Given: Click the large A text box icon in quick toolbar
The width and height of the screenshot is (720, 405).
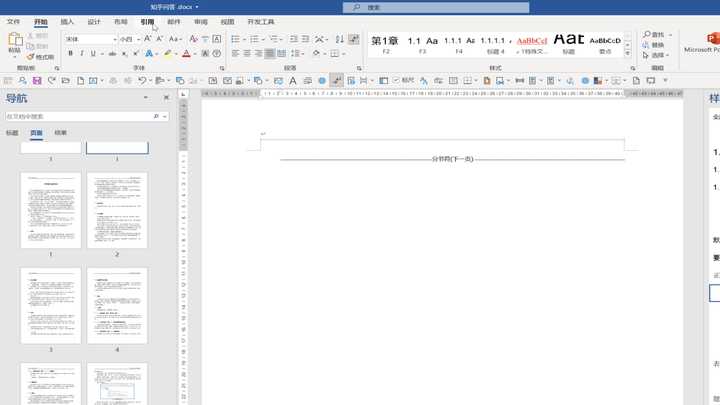Looking at the screenshot, I should point(292,81).
